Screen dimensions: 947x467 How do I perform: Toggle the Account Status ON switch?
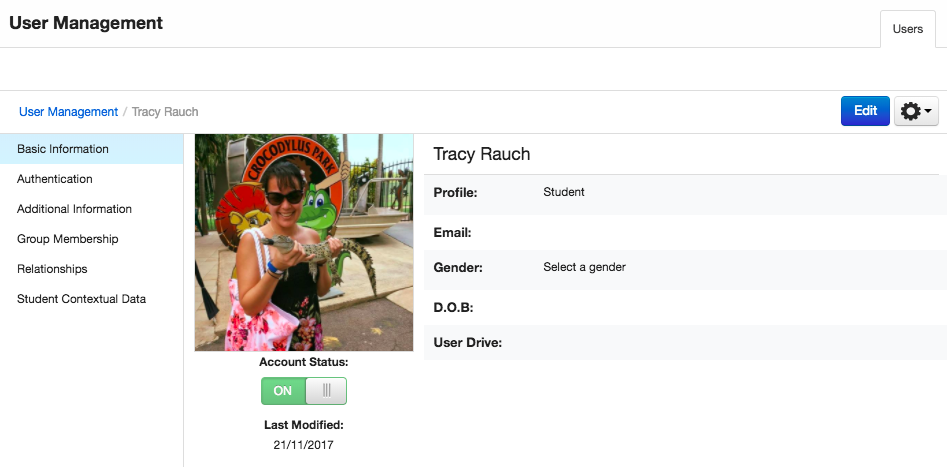point(304,391)
